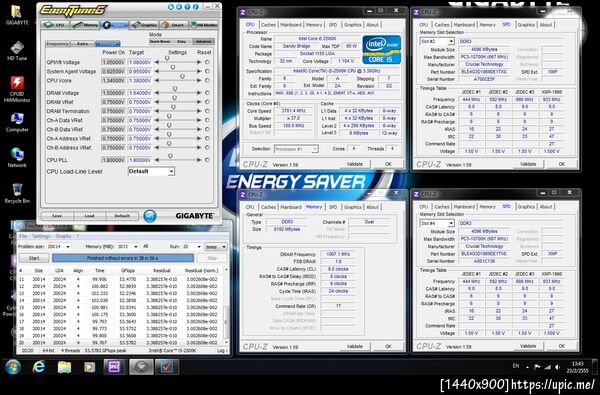Expand the hidden tray icons arrow
This screenshot has height=395, width=600.
click(x=527, y=367)
